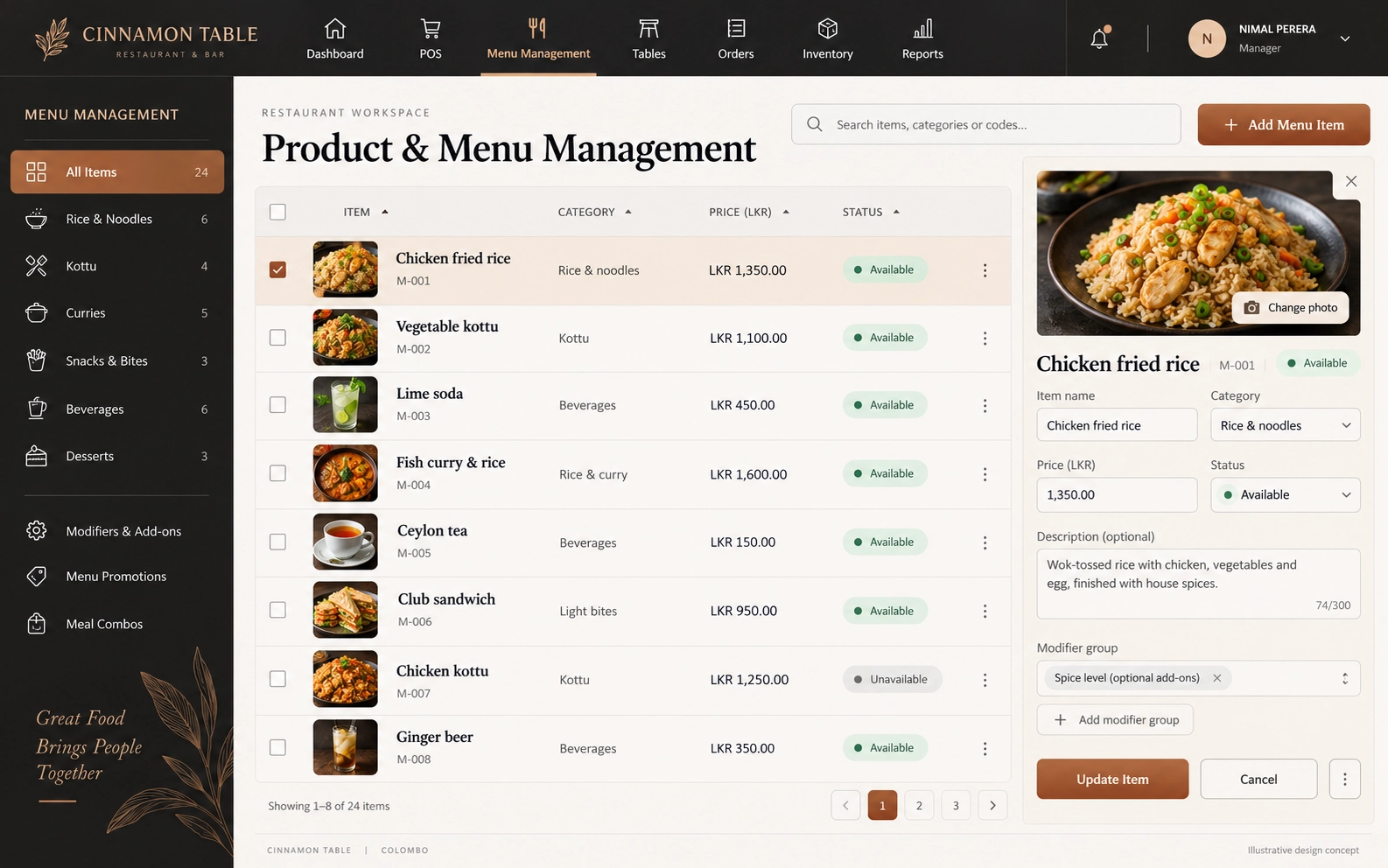Open Menu Promotions section
Screen dimensions: 1388x868
click(x=117, y=576)
